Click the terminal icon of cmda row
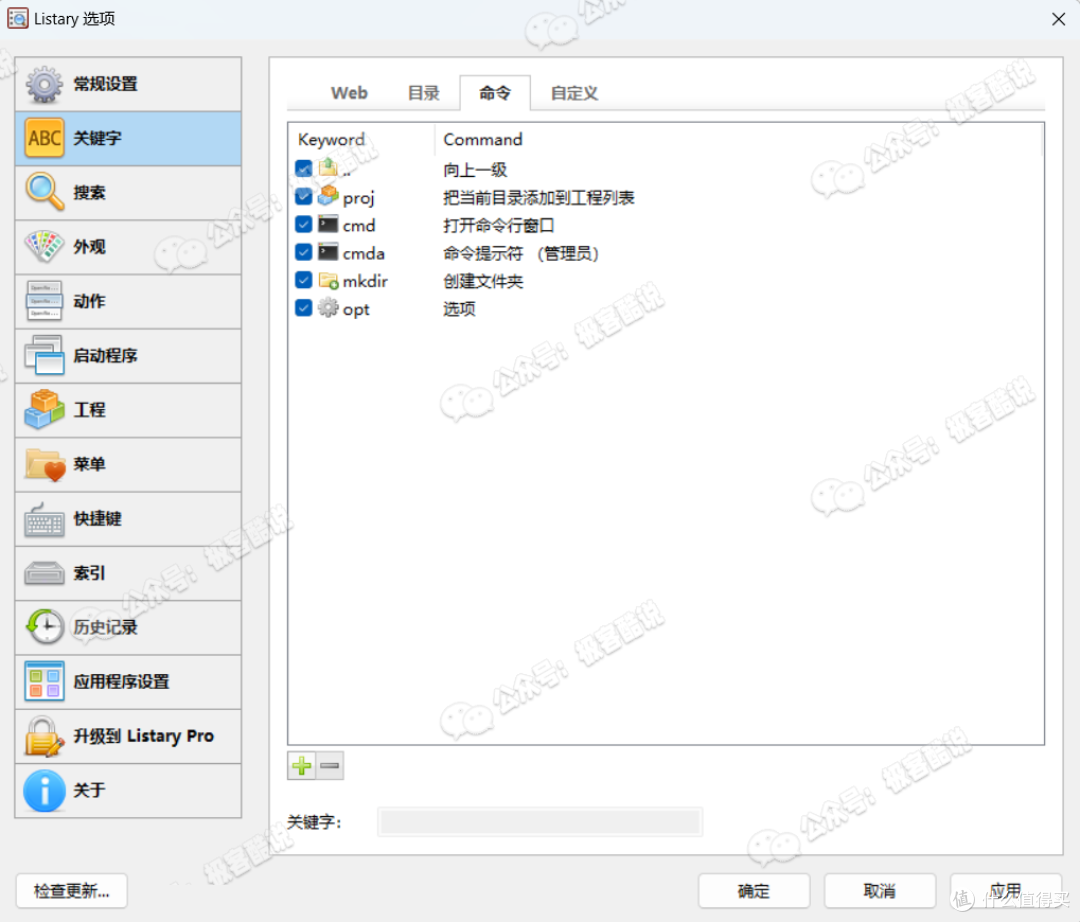Image resolution: width=1080 pixels, height=922 pixels. click(329, 252)
